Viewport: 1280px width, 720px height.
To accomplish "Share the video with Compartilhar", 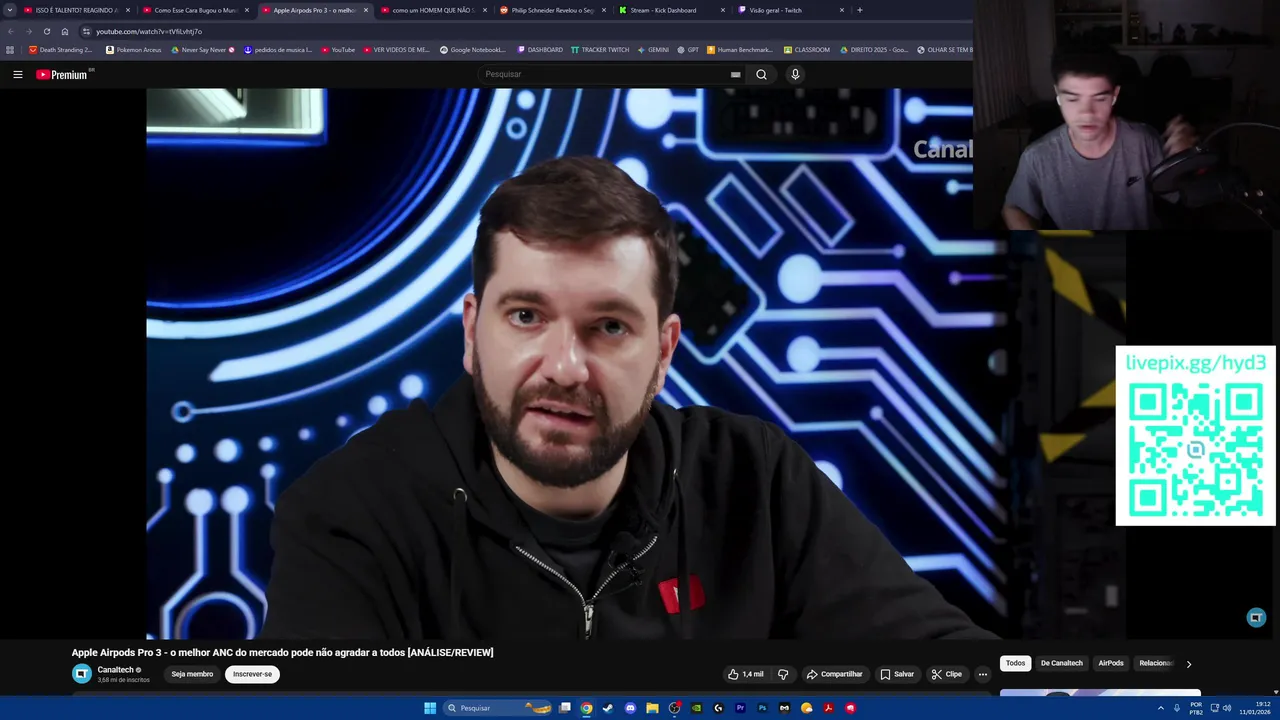I will pyautogui.click(x=834, y=674).
